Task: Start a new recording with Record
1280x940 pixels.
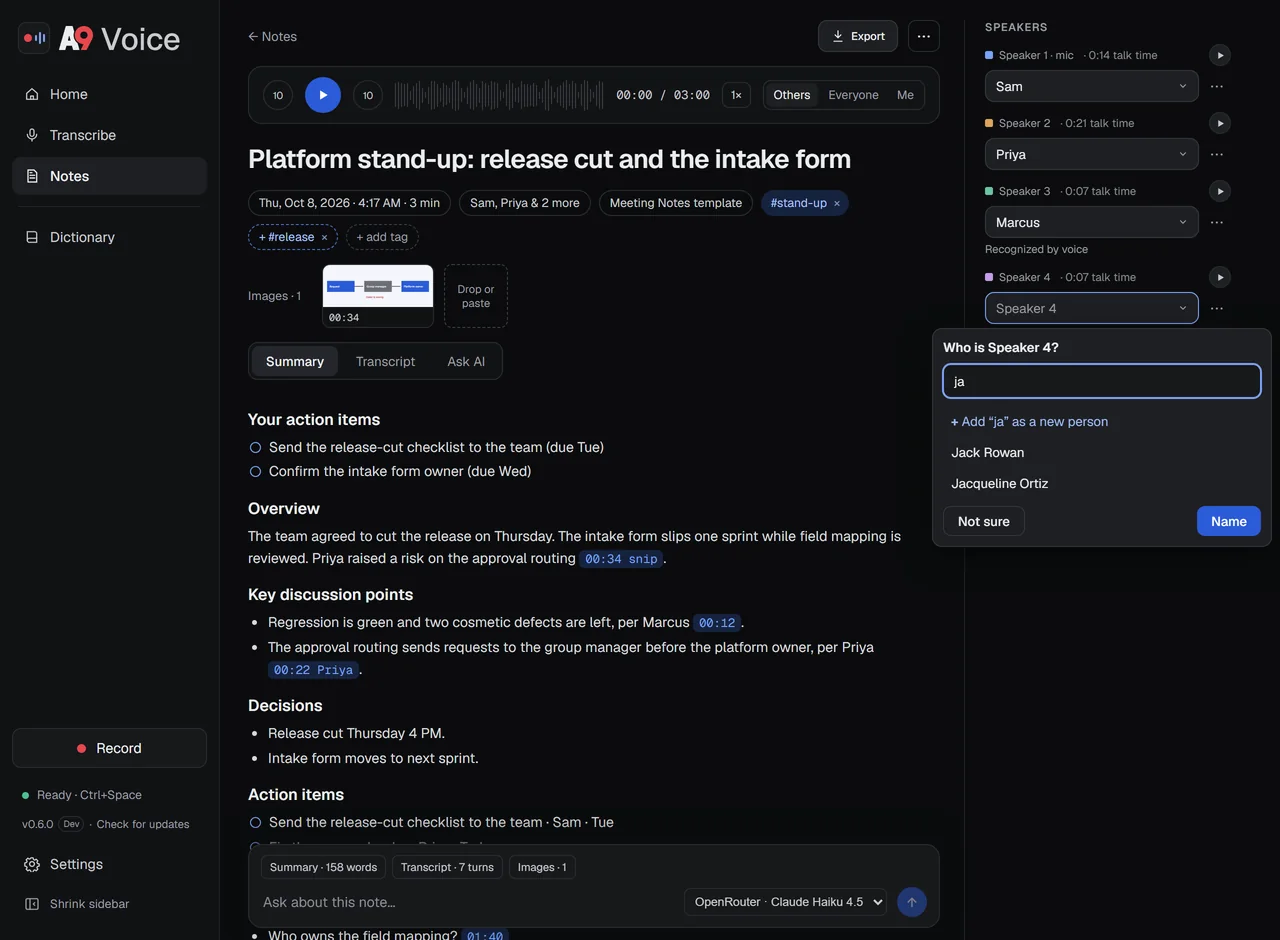Action: (110, 748)
